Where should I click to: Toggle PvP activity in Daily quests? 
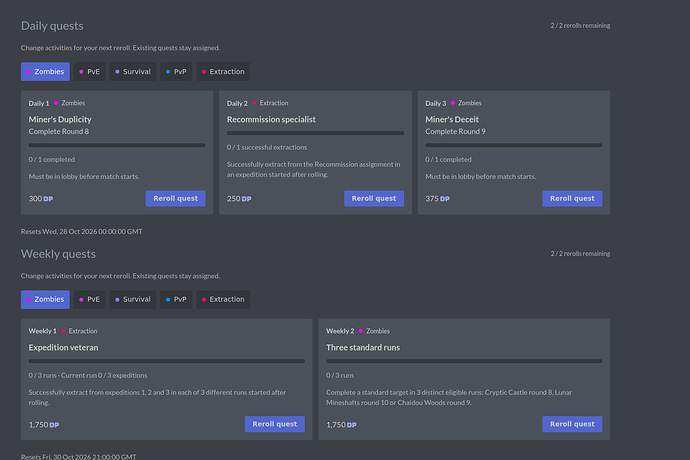click(x=176, y=72)
